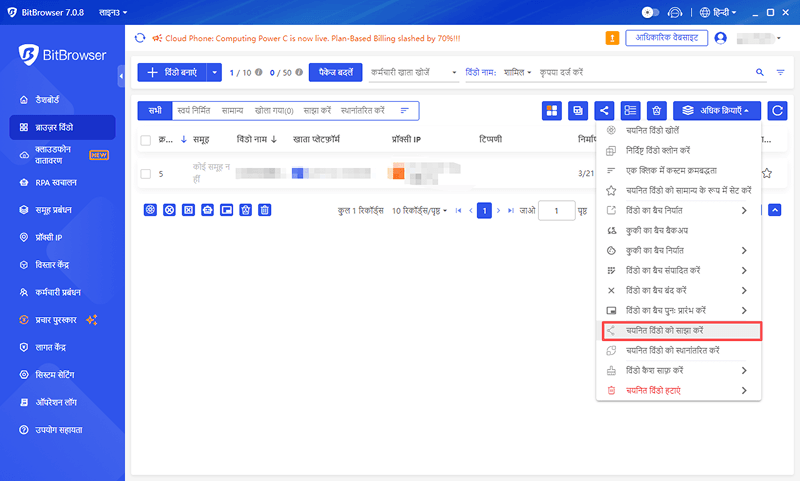The width and height of the screenshot is (800, 481).
Task: Click the refresh icon beside More Actions
Action: (776, 110)
